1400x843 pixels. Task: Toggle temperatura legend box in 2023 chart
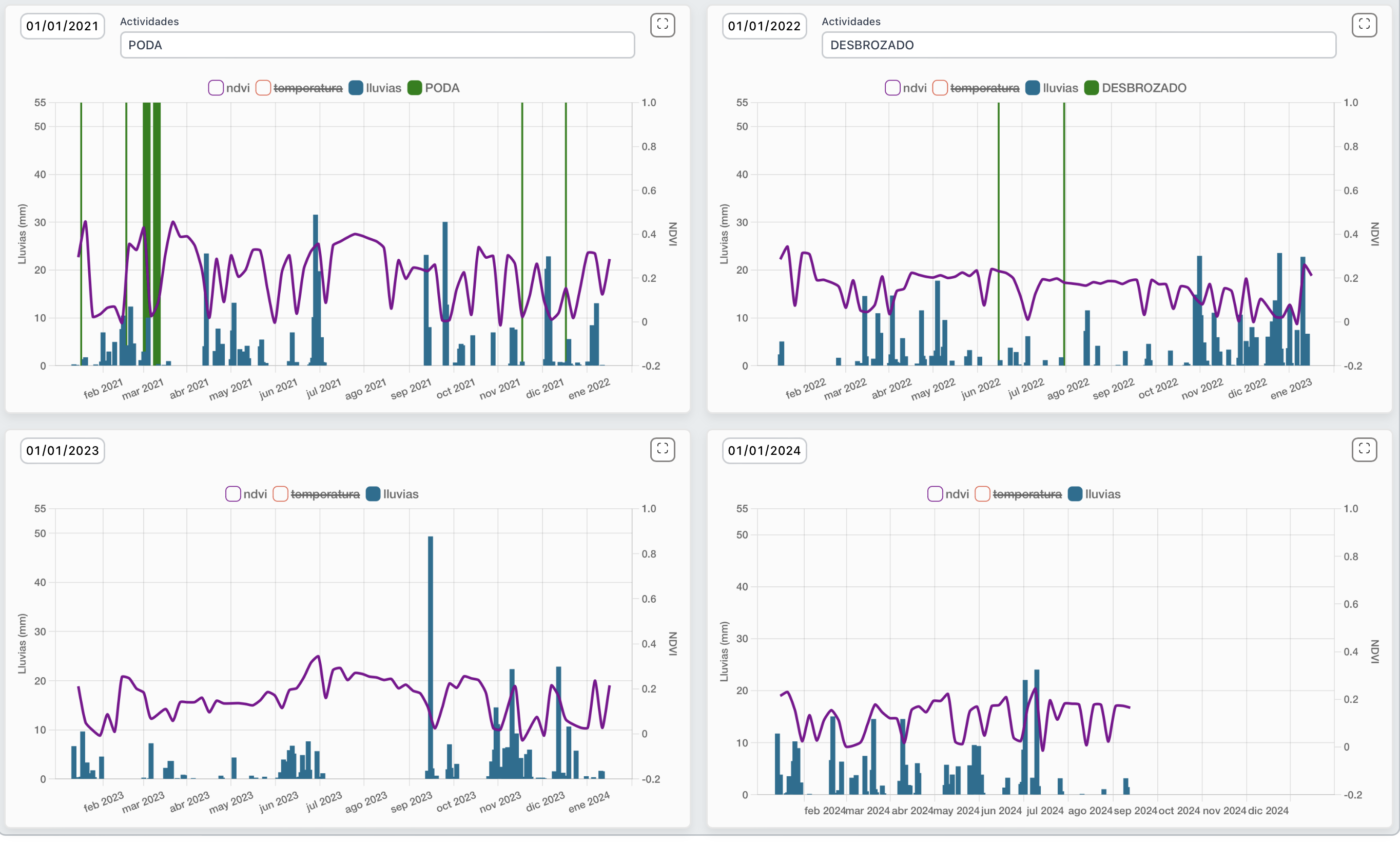pos(280,494)
